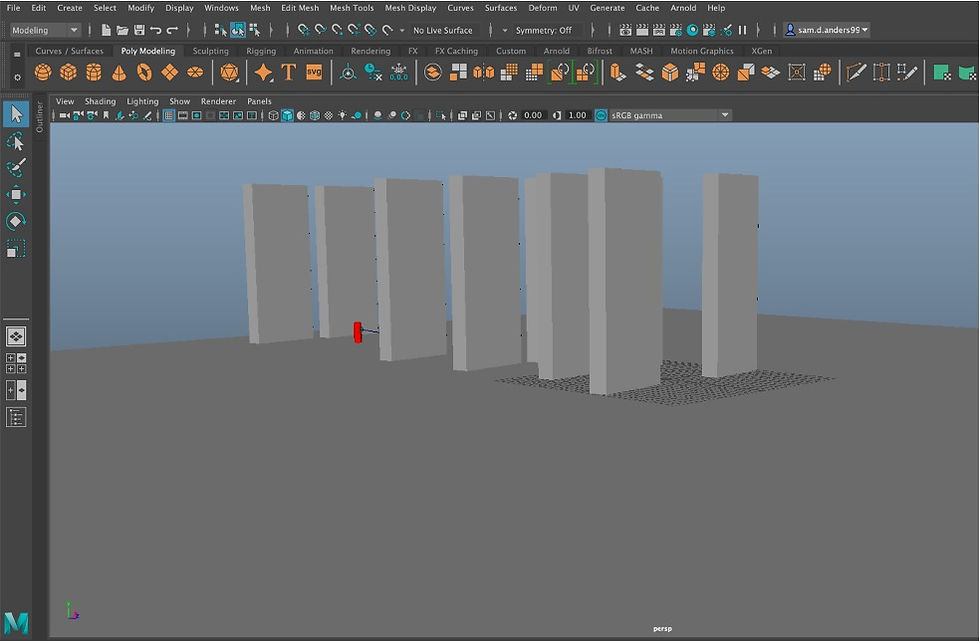Pick the Lasso Select tool
This screenshot has width=980, height=641.
(16, 142)
